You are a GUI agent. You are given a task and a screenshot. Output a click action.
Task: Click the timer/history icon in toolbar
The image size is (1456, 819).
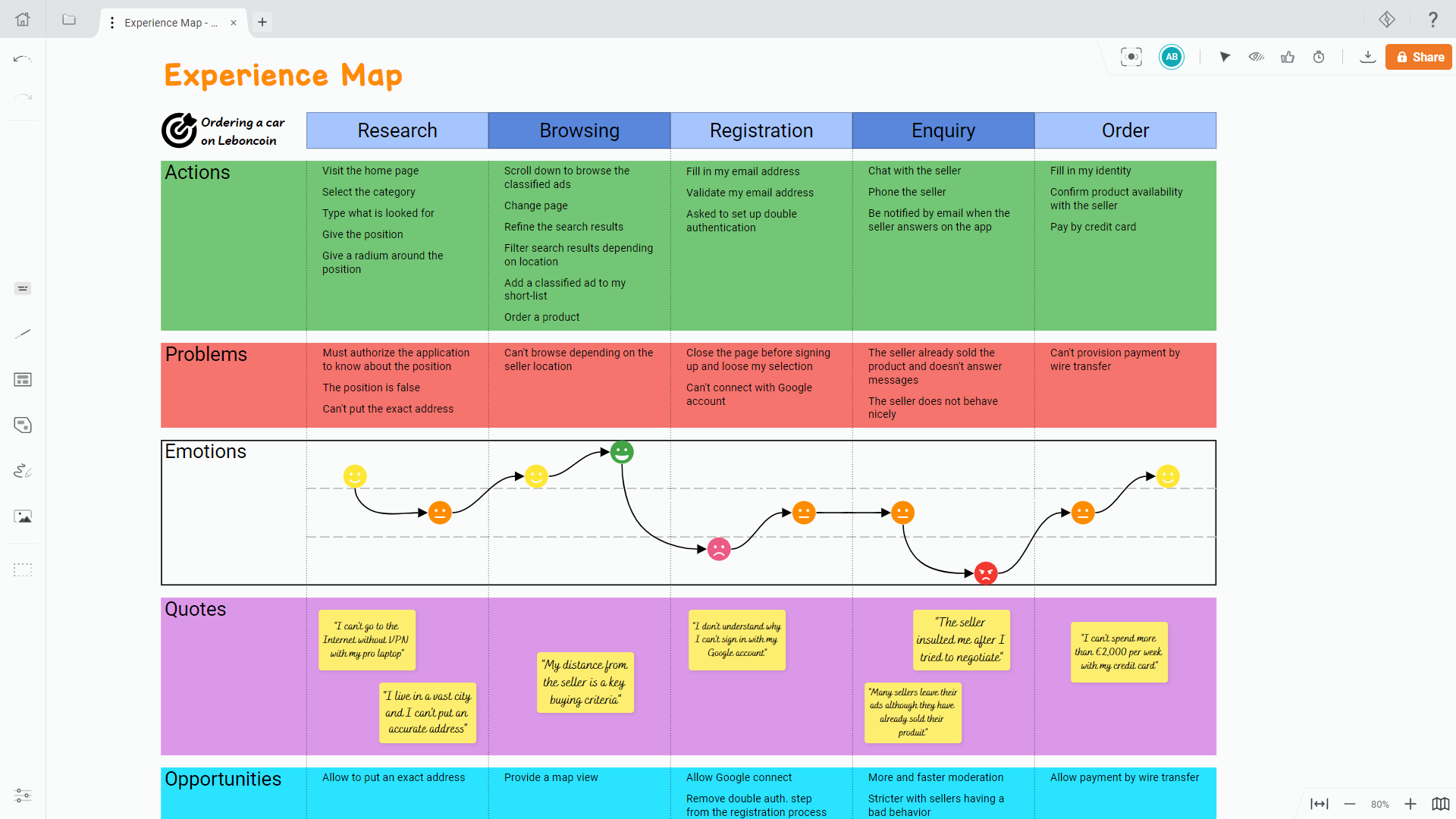pos(1320,57)
